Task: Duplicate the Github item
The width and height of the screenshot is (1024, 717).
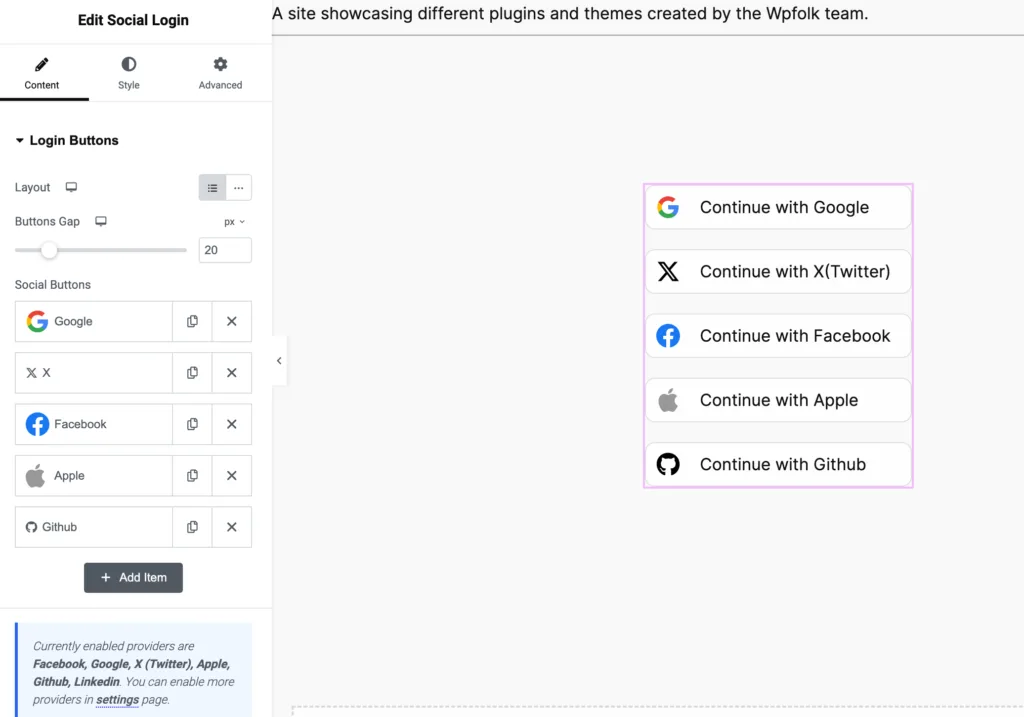Action: (x=192, y=527)
